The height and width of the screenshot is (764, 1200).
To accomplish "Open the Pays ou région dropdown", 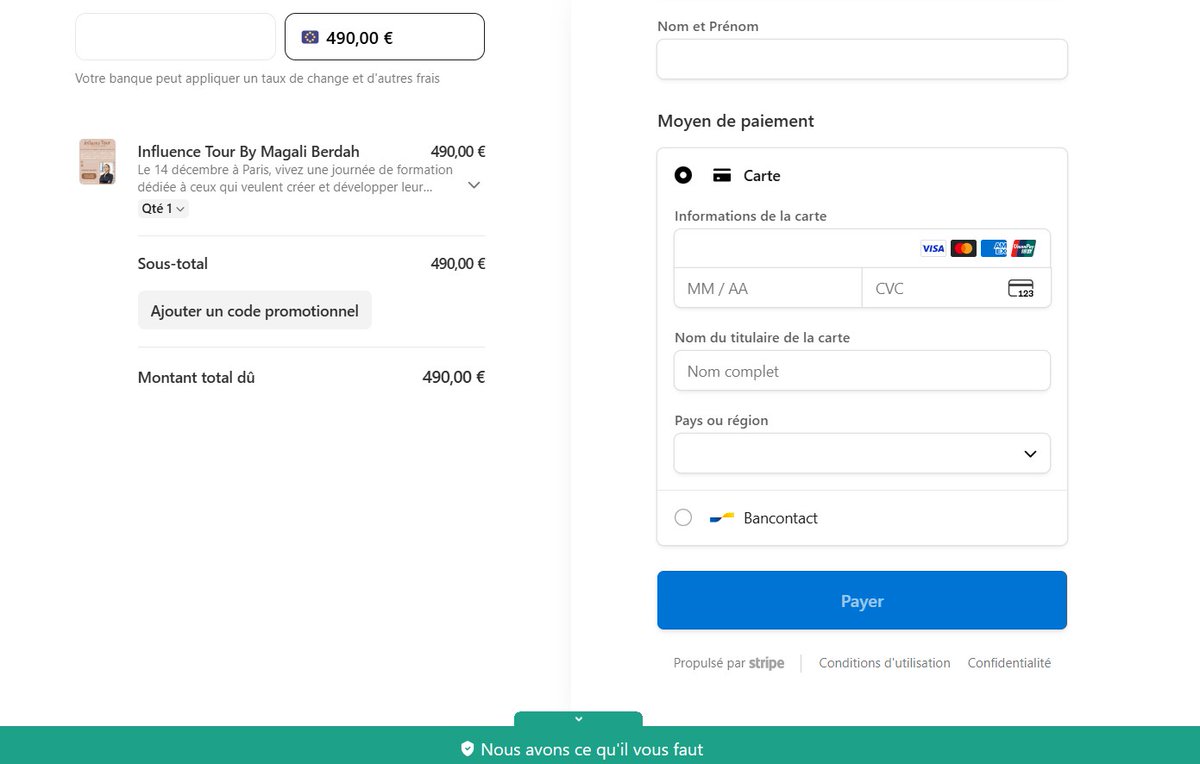I will point(862,453).
